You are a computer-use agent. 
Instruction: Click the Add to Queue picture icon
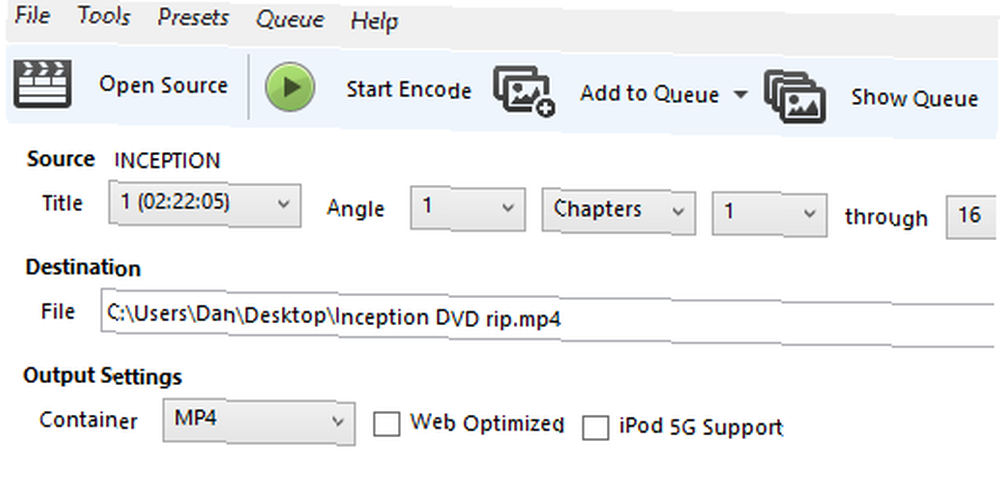pos(524,91)
